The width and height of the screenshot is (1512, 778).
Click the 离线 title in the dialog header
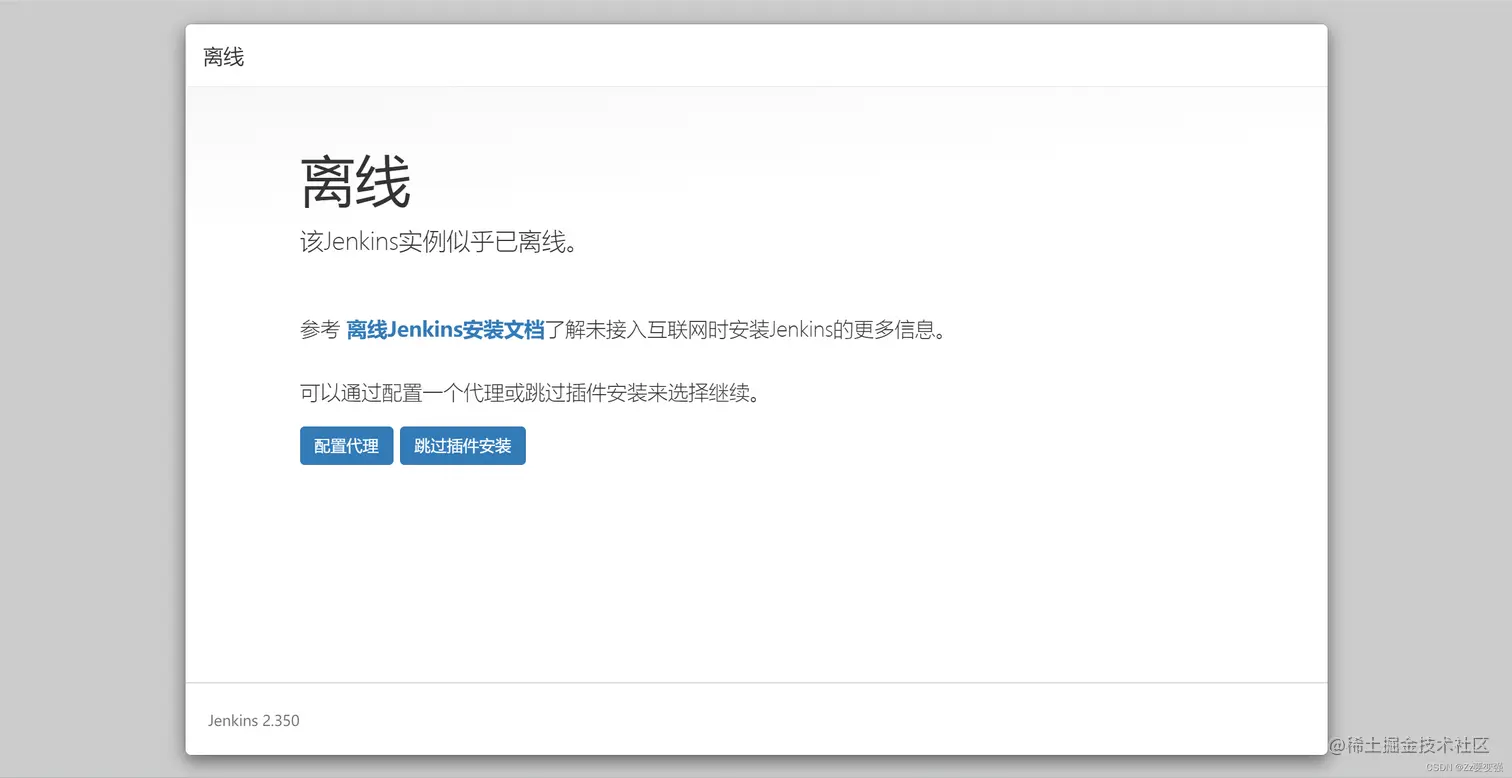point(224,57)
